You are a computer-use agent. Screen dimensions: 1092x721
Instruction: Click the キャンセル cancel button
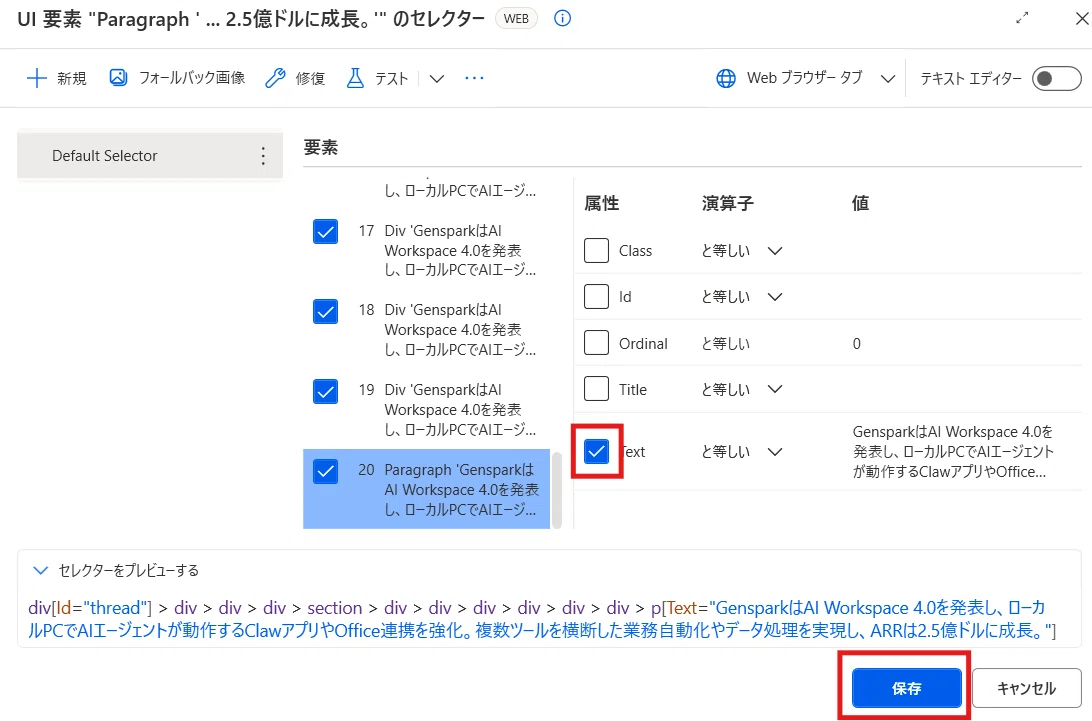pyautogui.click(x=1026, y=688)
